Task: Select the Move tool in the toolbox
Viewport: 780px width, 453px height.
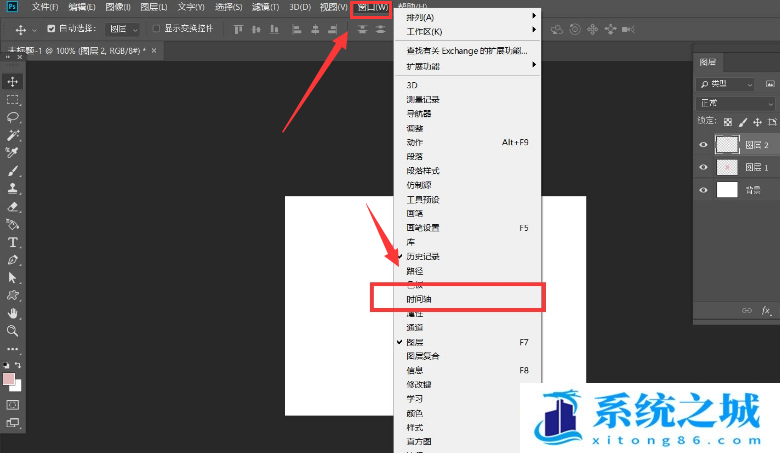Action: point(13,81)
